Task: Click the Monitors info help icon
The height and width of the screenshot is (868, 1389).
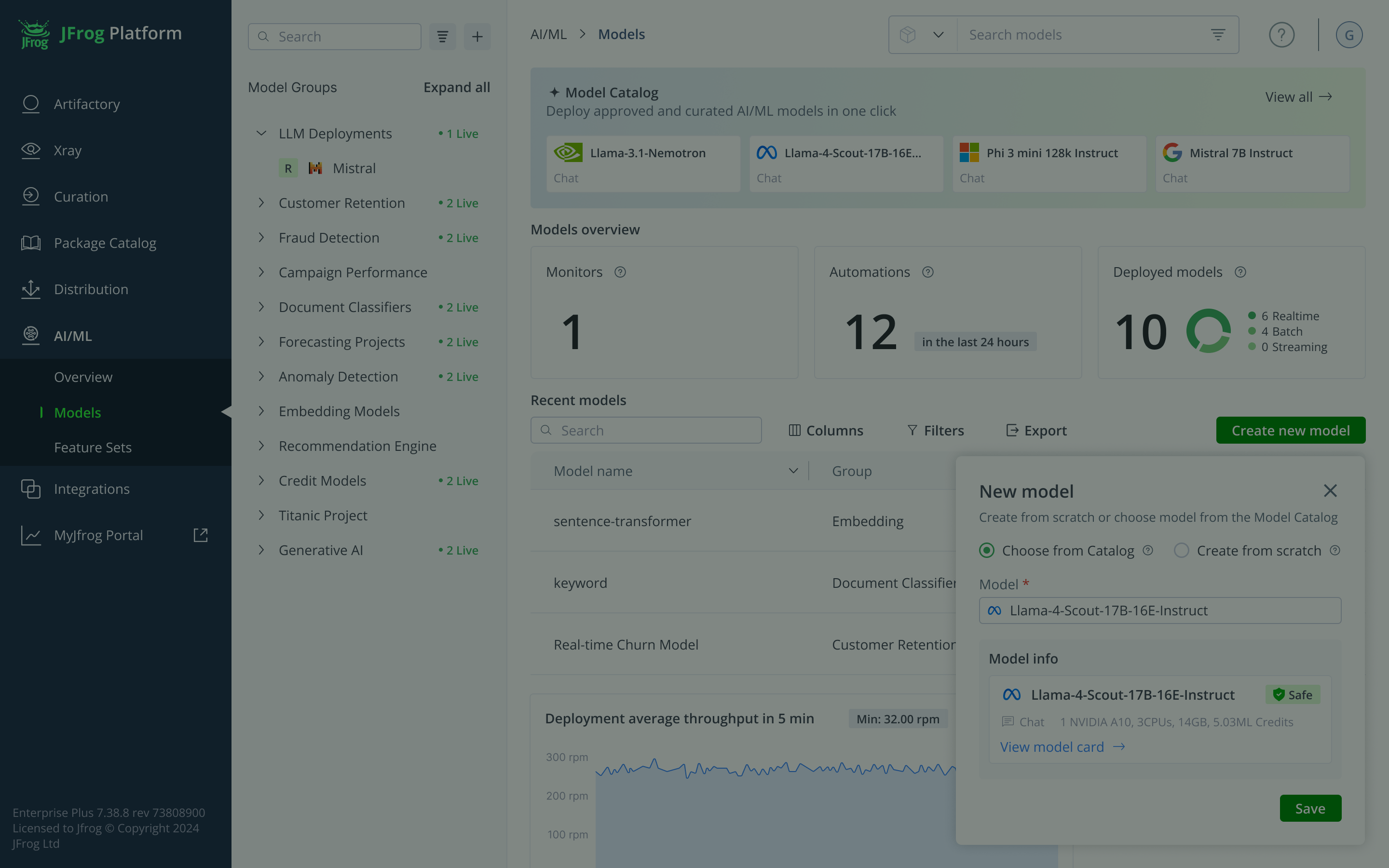Action: click(620, 272)
